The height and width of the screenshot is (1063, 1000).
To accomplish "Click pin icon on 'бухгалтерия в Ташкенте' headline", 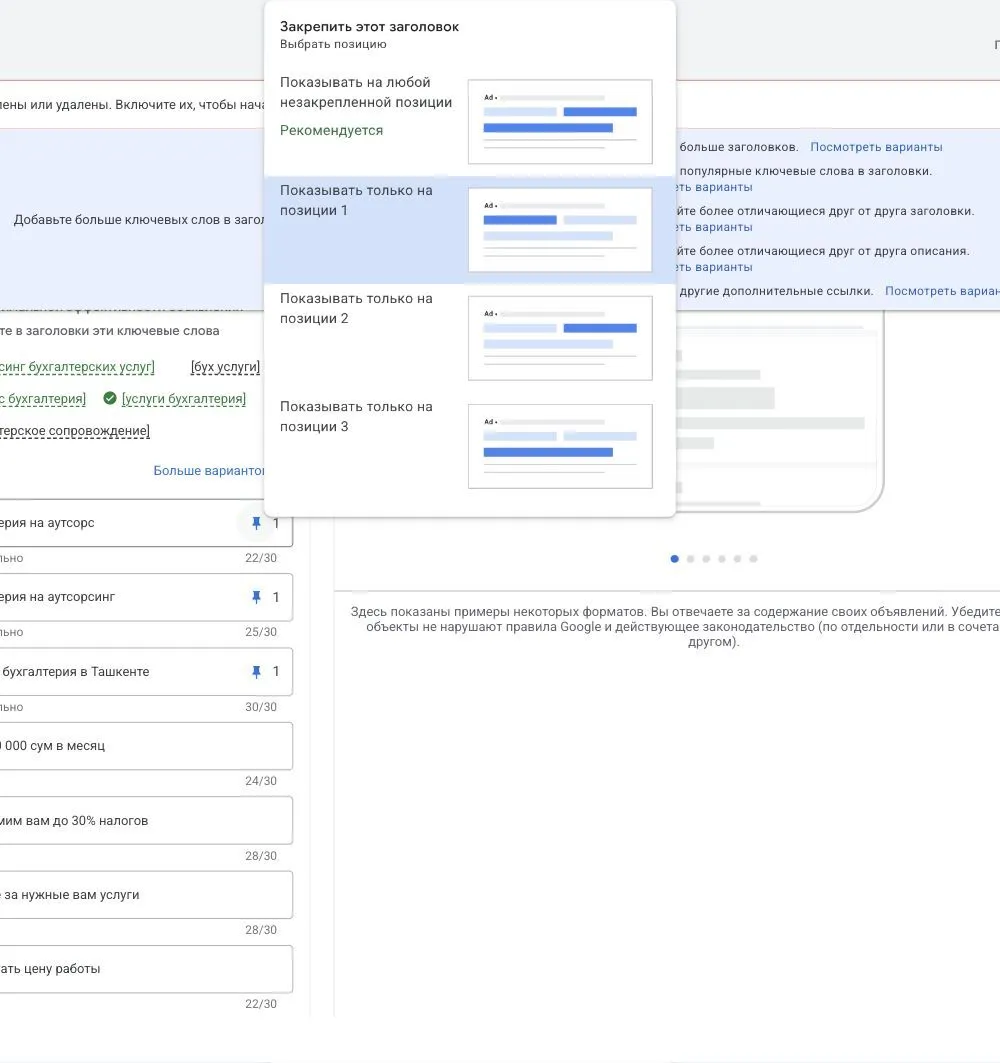I will pyautogui.click(x=256, y=672).
